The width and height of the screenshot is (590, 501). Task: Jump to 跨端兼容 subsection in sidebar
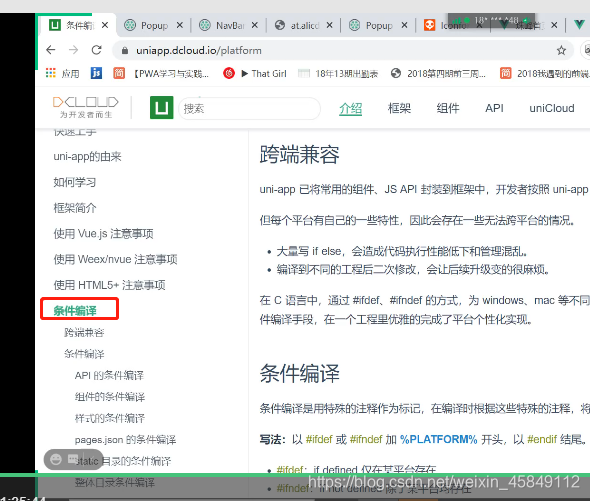(84, 332)
